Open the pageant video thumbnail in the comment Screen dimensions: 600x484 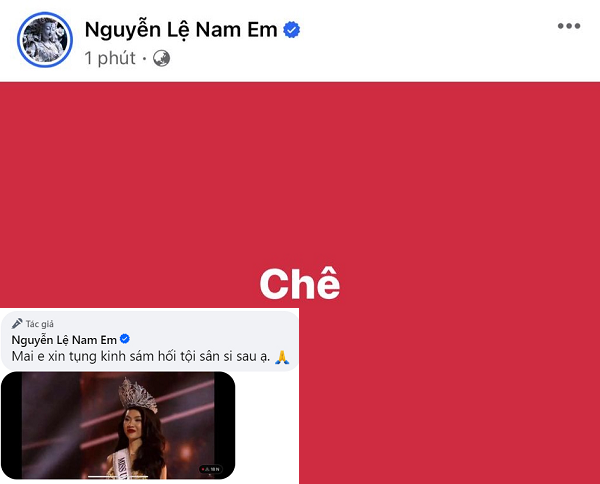(x=118, y=425)
